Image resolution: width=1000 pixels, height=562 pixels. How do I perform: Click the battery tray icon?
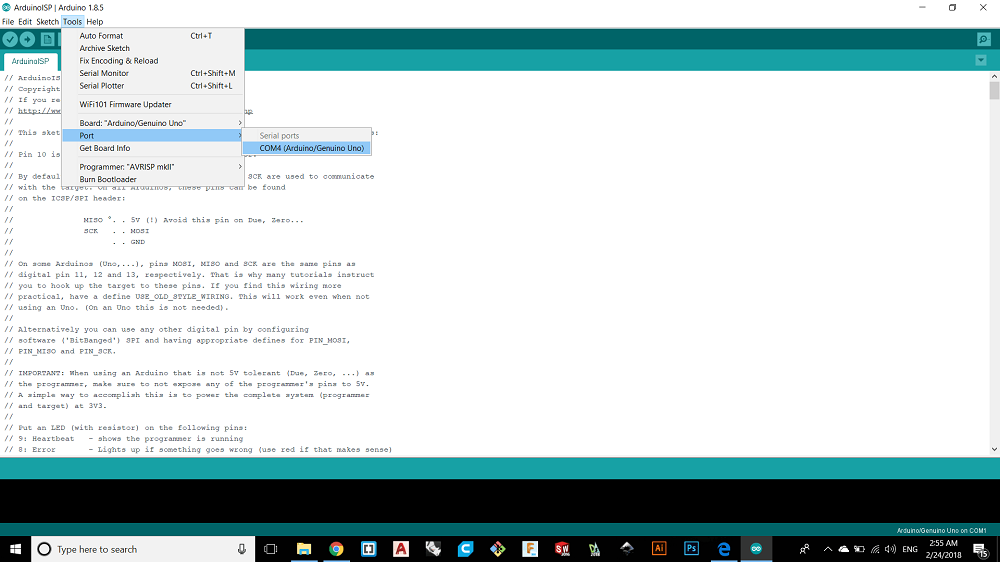tap(860, 549)
